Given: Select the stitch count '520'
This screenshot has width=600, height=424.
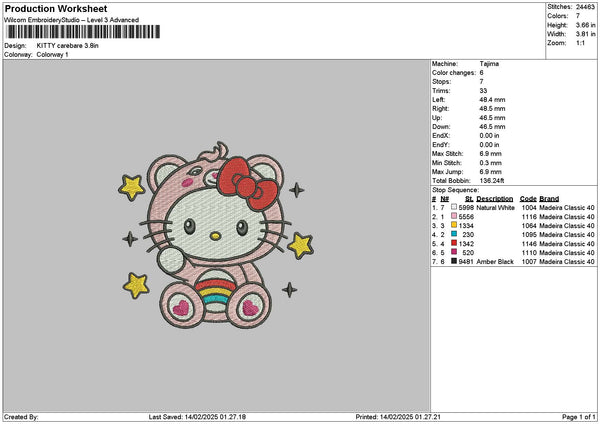Looking at the screenshot, I should pyautogui.click(x=468, y=253).
